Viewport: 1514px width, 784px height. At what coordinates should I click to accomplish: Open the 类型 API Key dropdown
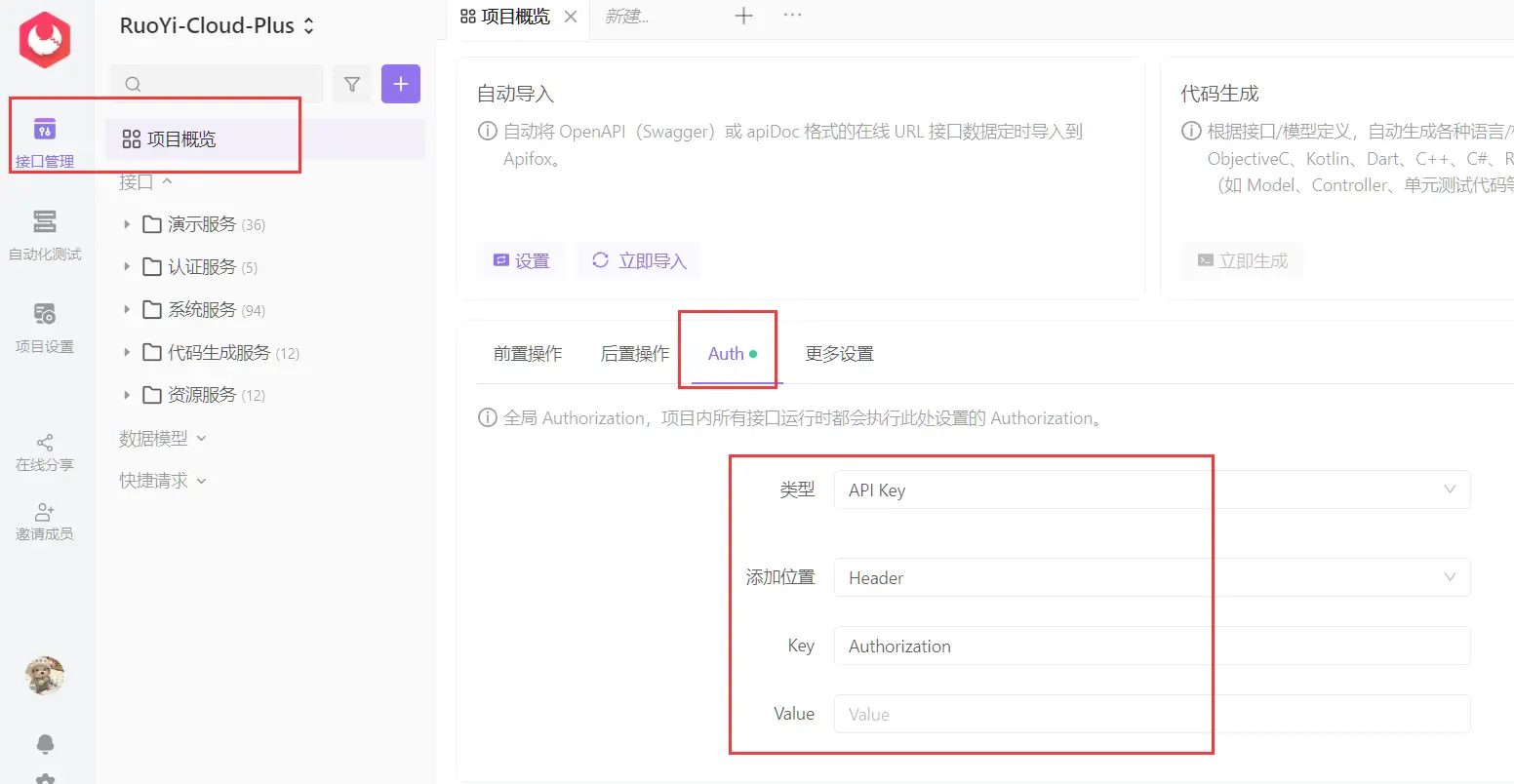pos(1152,490)
